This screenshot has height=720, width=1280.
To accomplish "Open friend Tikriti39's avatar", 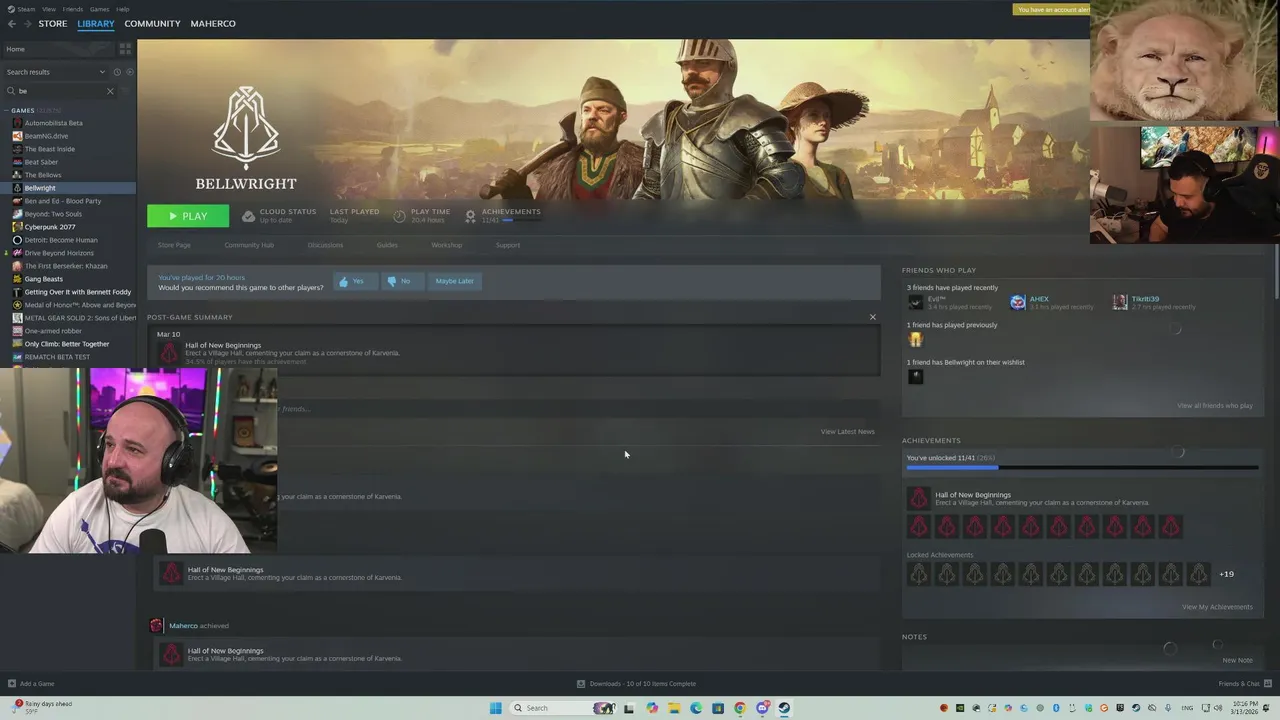I will coord(1120,302).
